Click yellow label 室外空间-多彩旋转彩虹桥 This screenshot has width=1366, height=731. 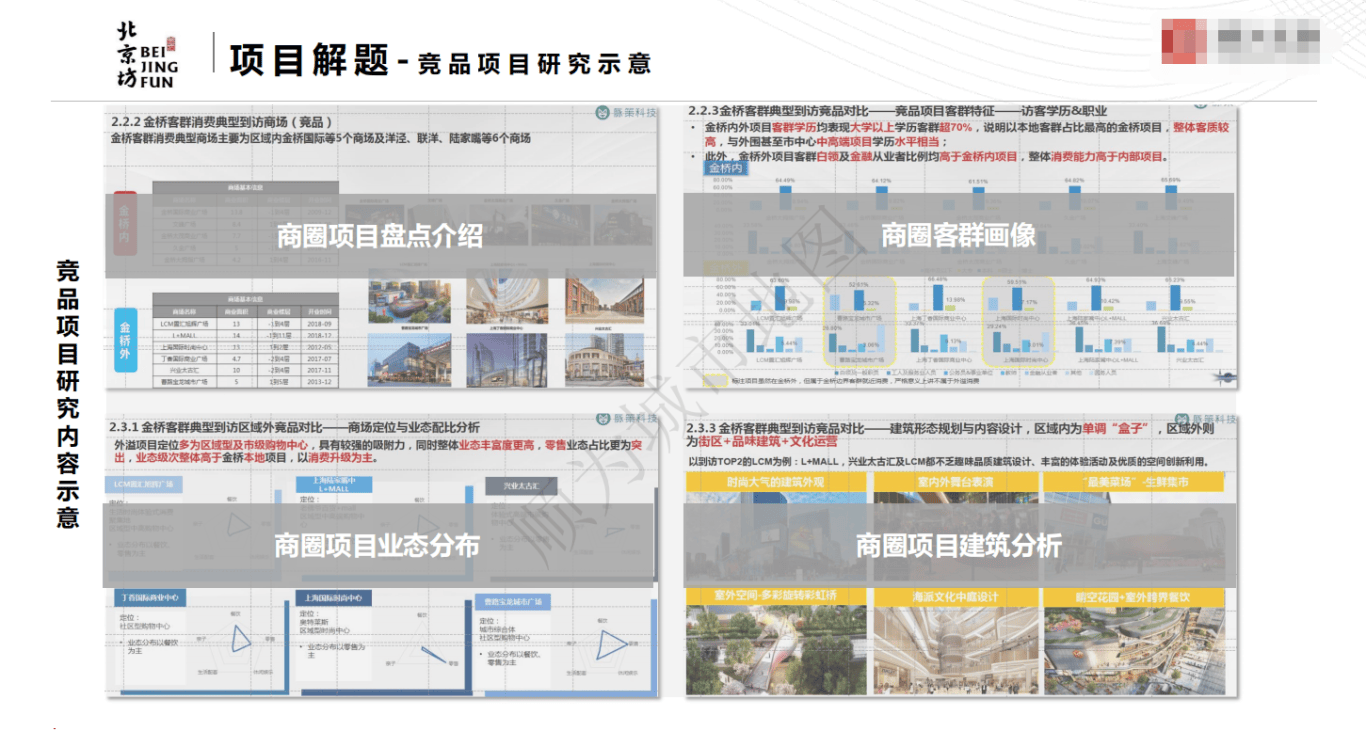click(776, 597)
